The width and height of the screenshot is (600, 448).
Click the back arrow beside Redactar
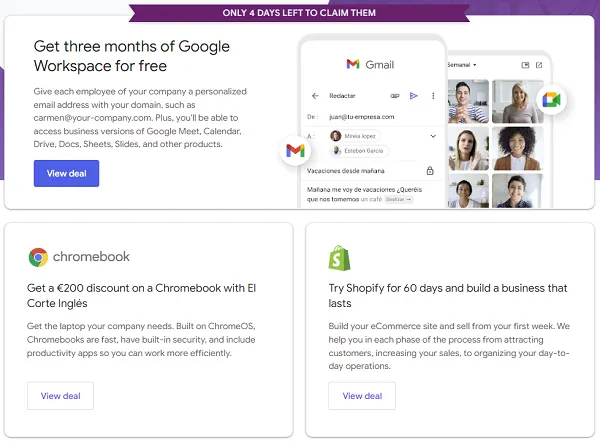[x=315, y=96]
